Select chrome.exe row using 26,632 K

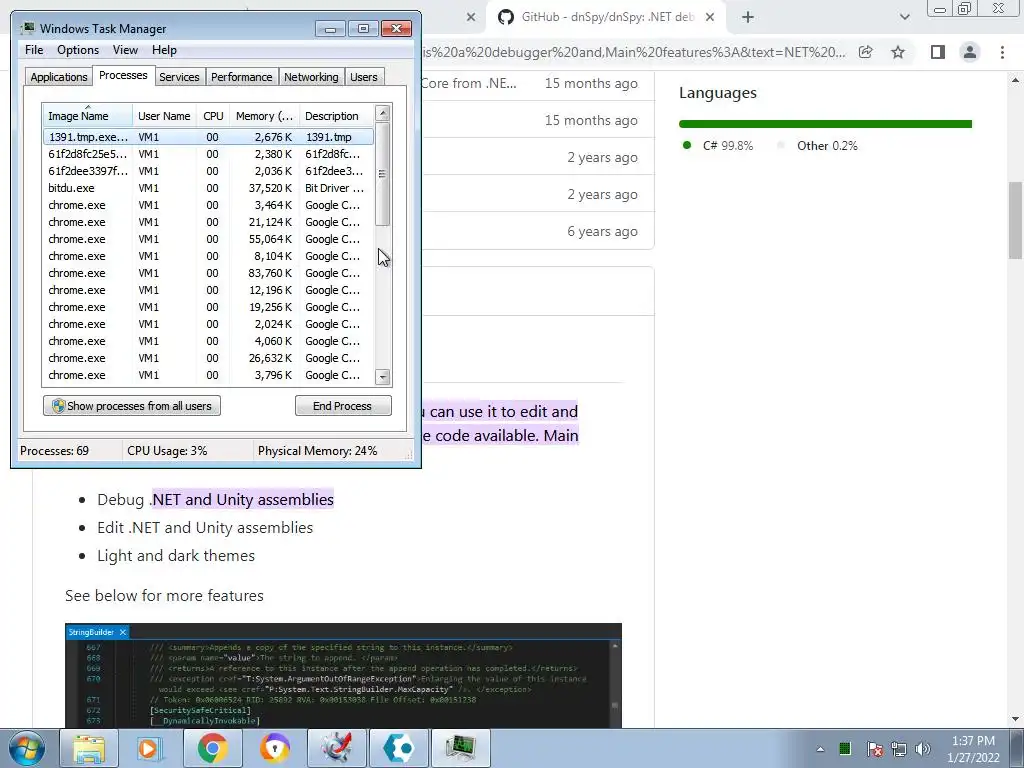[208, 358]
